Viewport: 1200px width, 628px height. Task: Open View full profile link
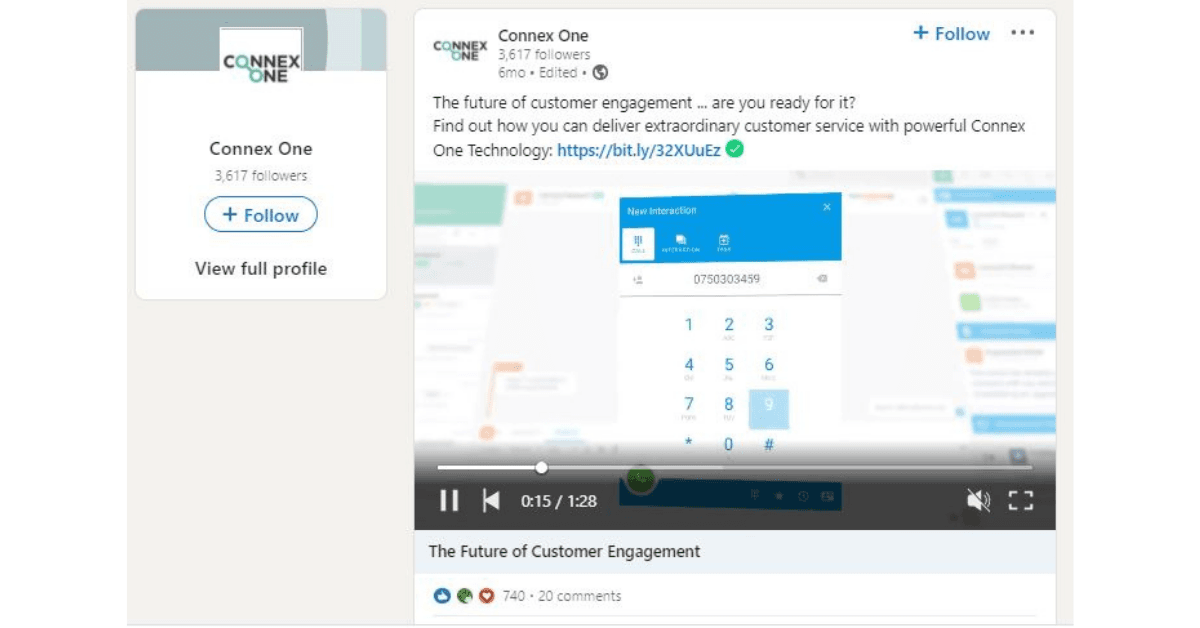click(261, 268)
